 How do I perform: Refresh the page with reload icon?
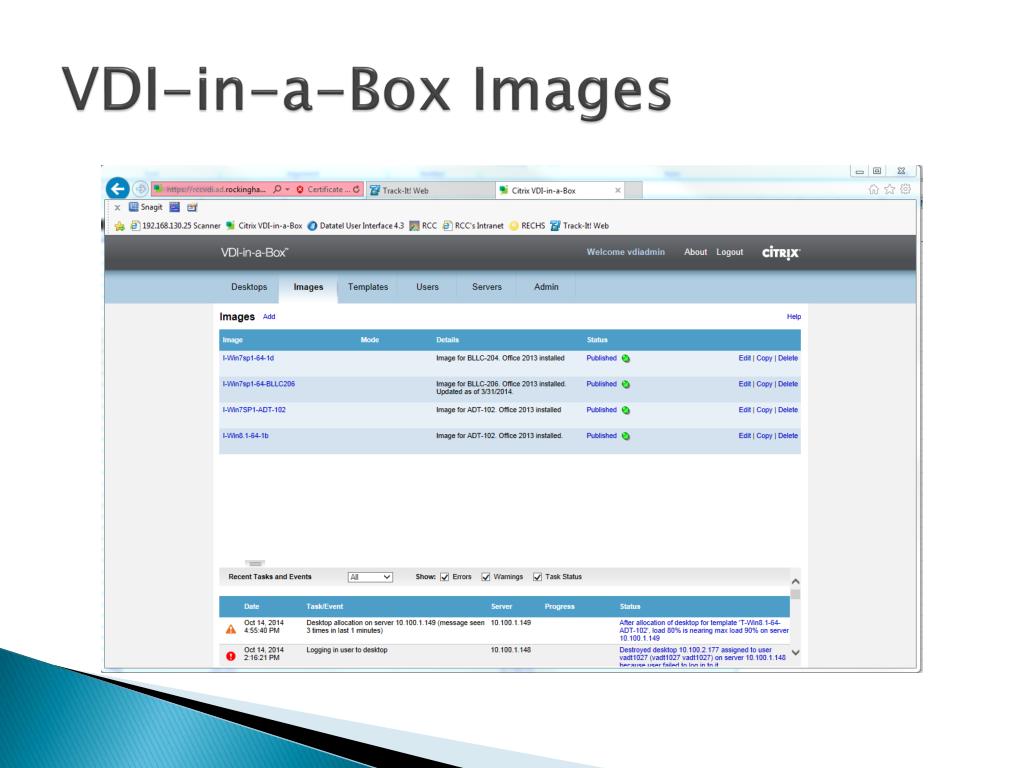[x=357, y=189]
